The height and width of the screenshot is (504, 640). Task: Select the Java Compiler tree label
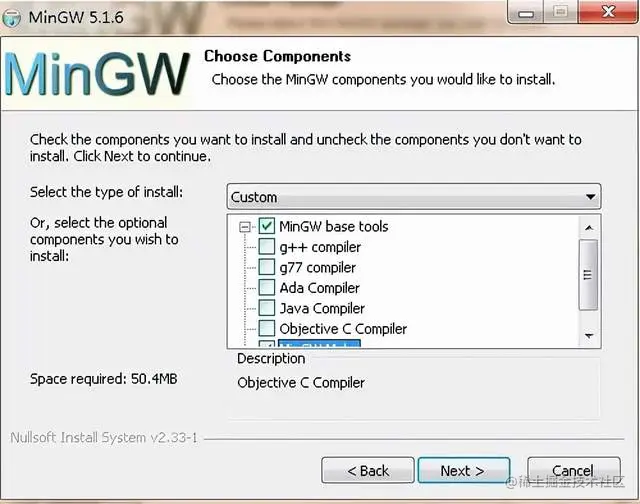[322, 308]
